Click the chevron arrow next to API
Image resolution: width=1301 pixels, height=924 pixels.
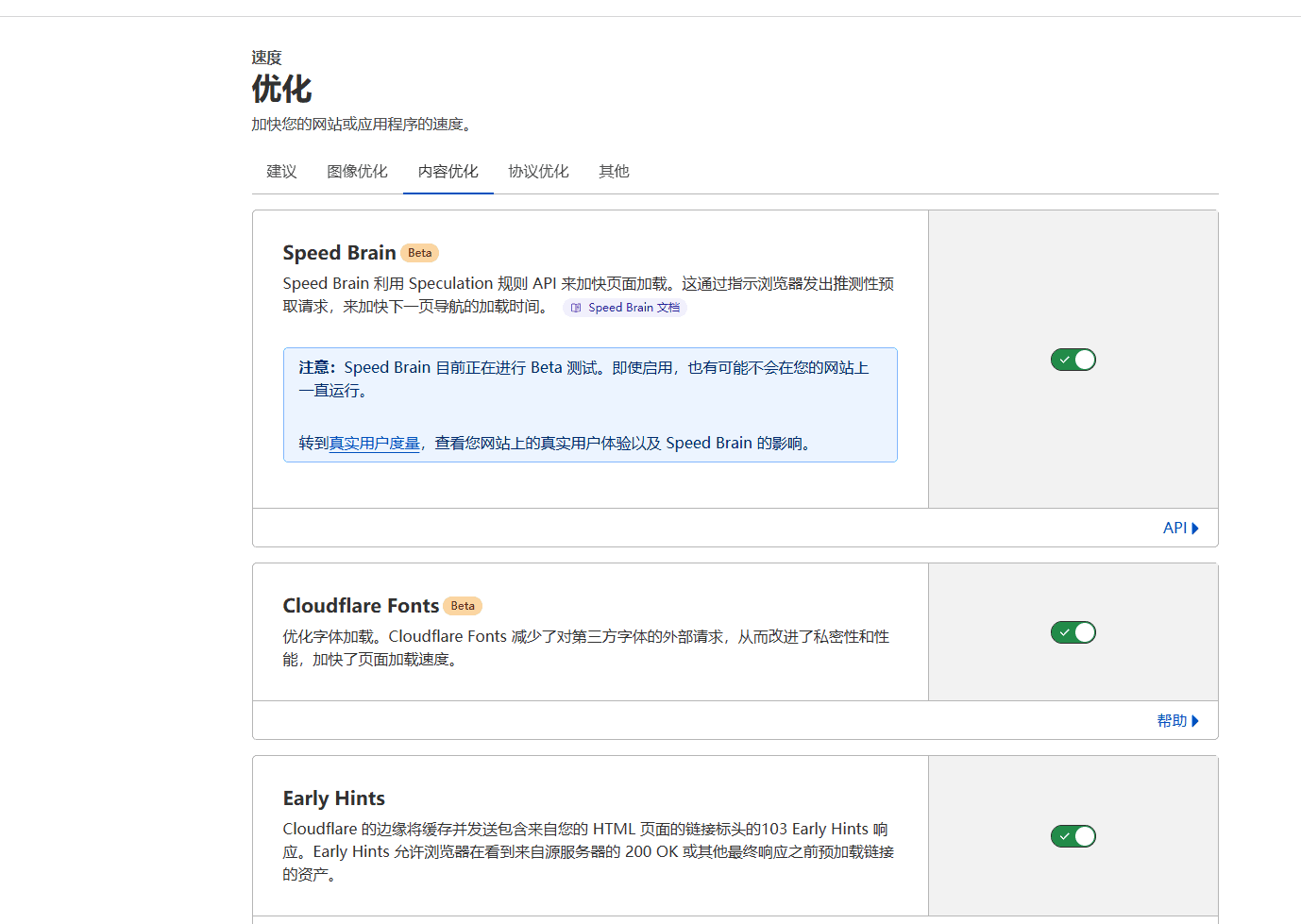pyautogui.click(x=1195, y=528)
